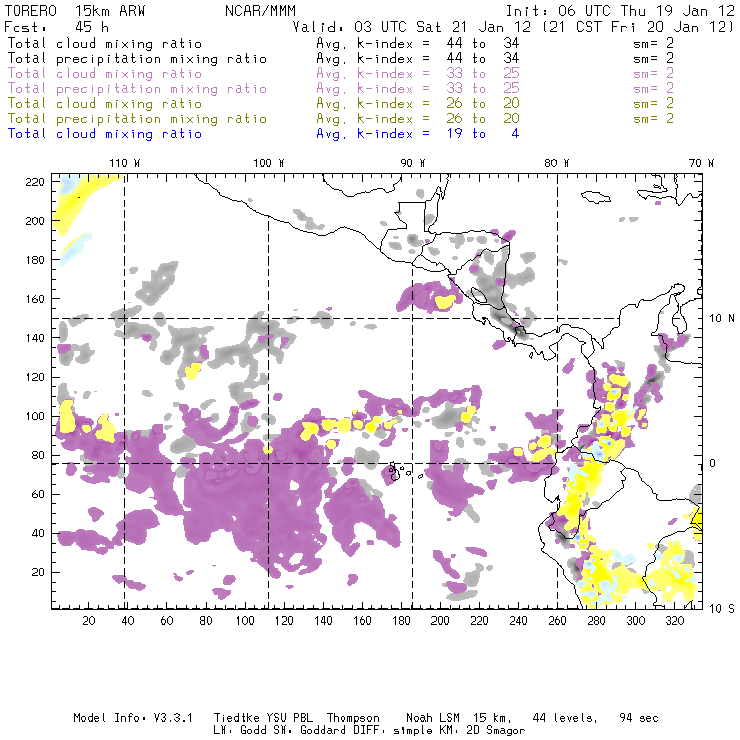Screen dimensions: 740x740
Task: Click the "0" equator latitude label
Action: click(x=713, y=463)
